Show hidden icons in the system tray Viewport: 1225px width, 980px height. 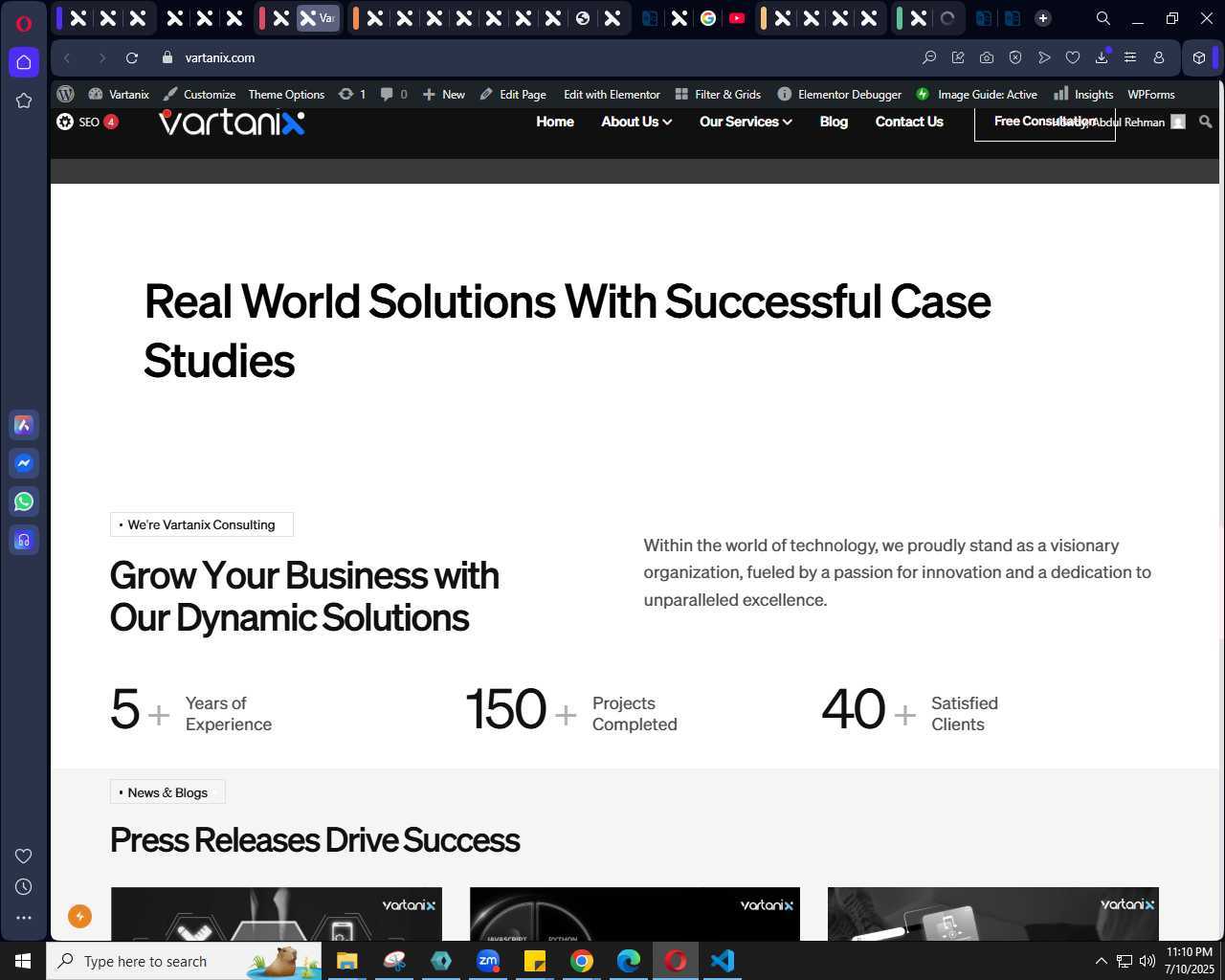point(1101,961)
